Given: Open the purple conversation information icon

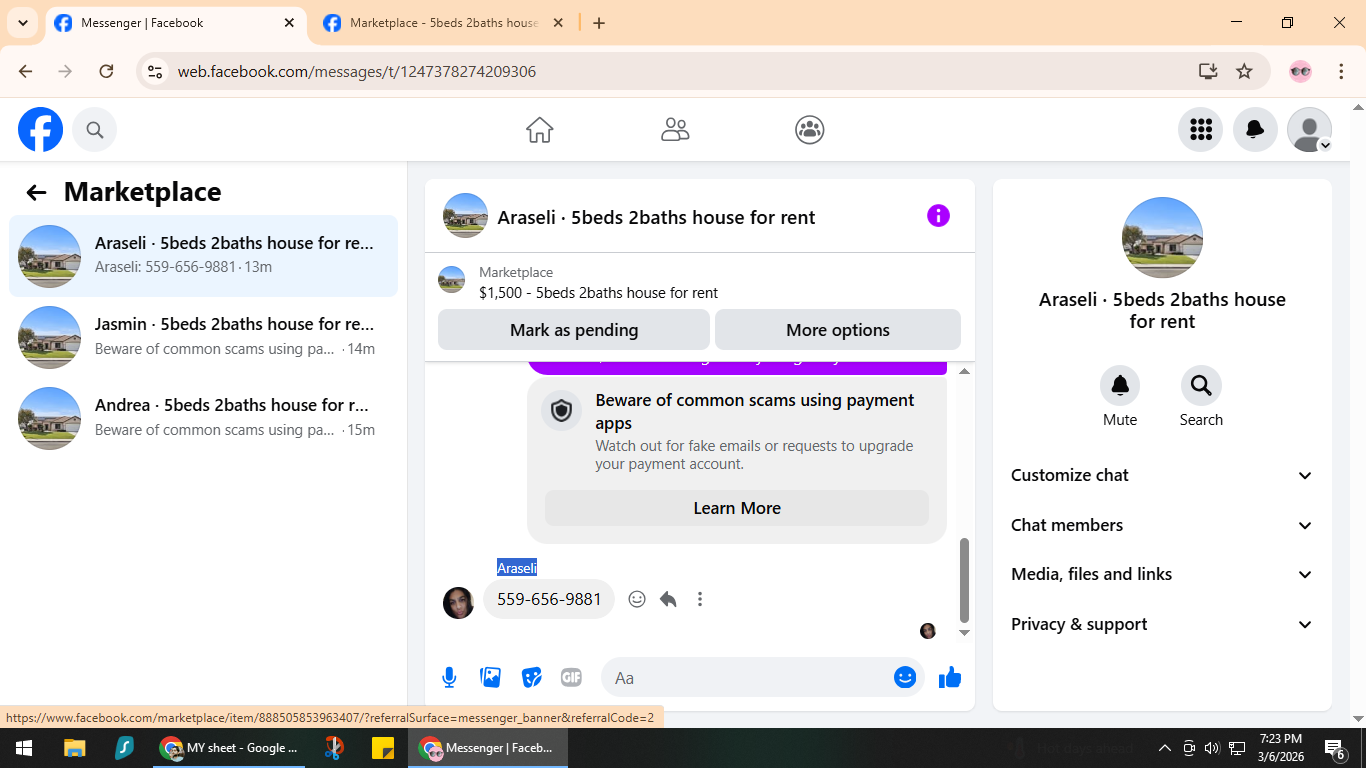Looking at the screenshot, I should [938, 216].
